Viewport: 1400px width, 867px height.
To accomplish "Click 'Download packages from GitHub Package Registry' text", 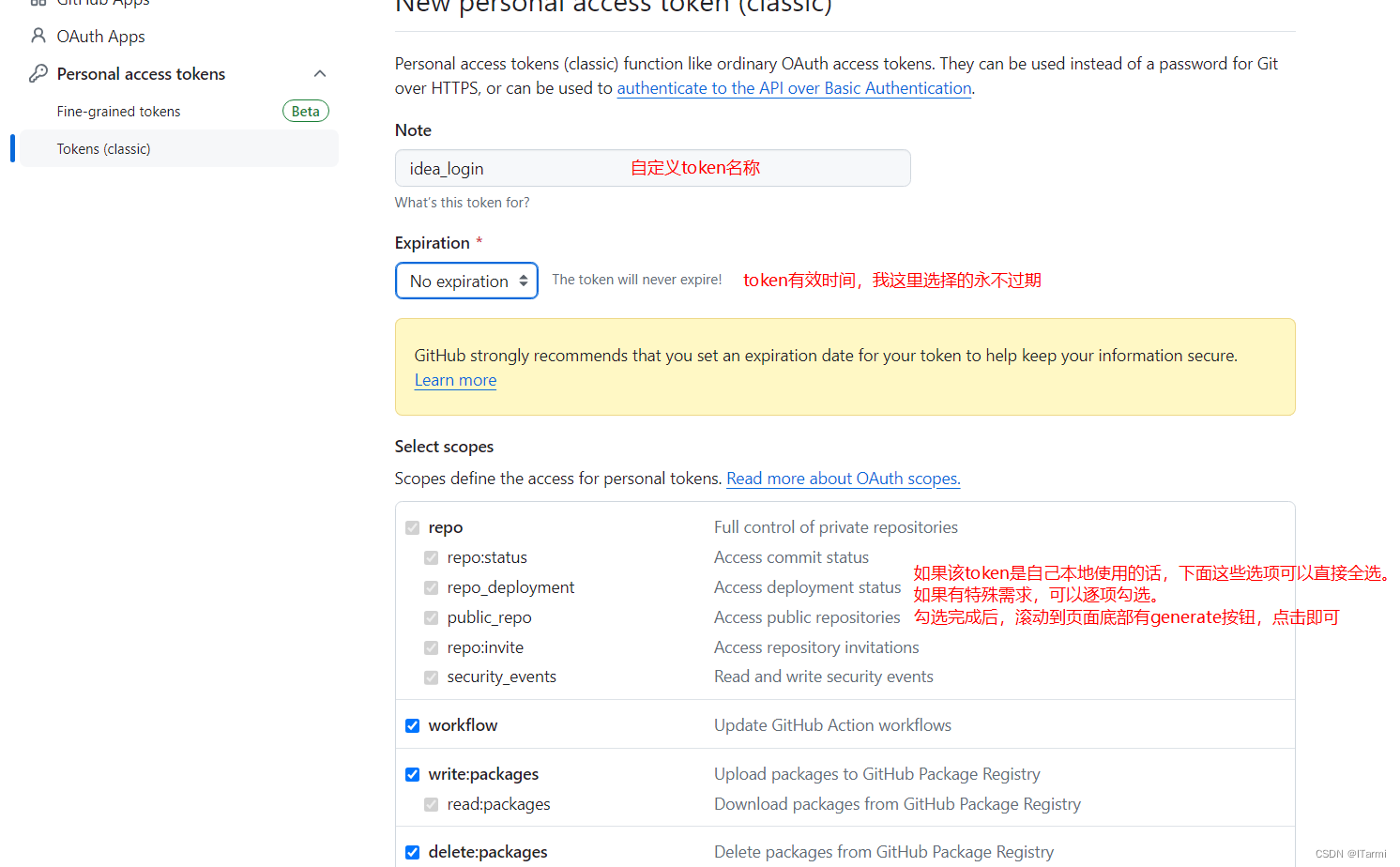I will (897, 804).
